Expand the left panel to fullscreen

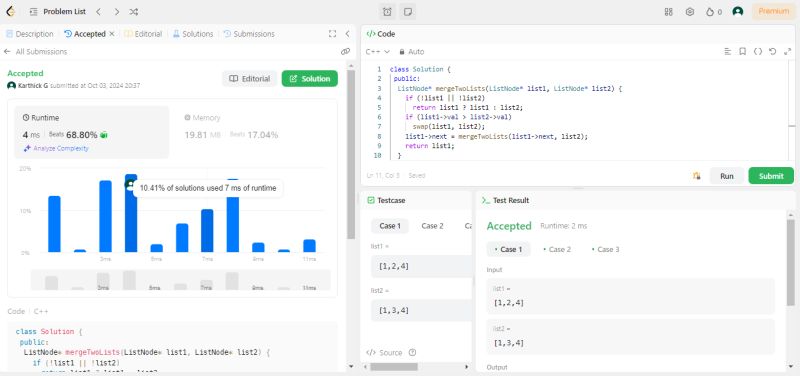point(332,34)
